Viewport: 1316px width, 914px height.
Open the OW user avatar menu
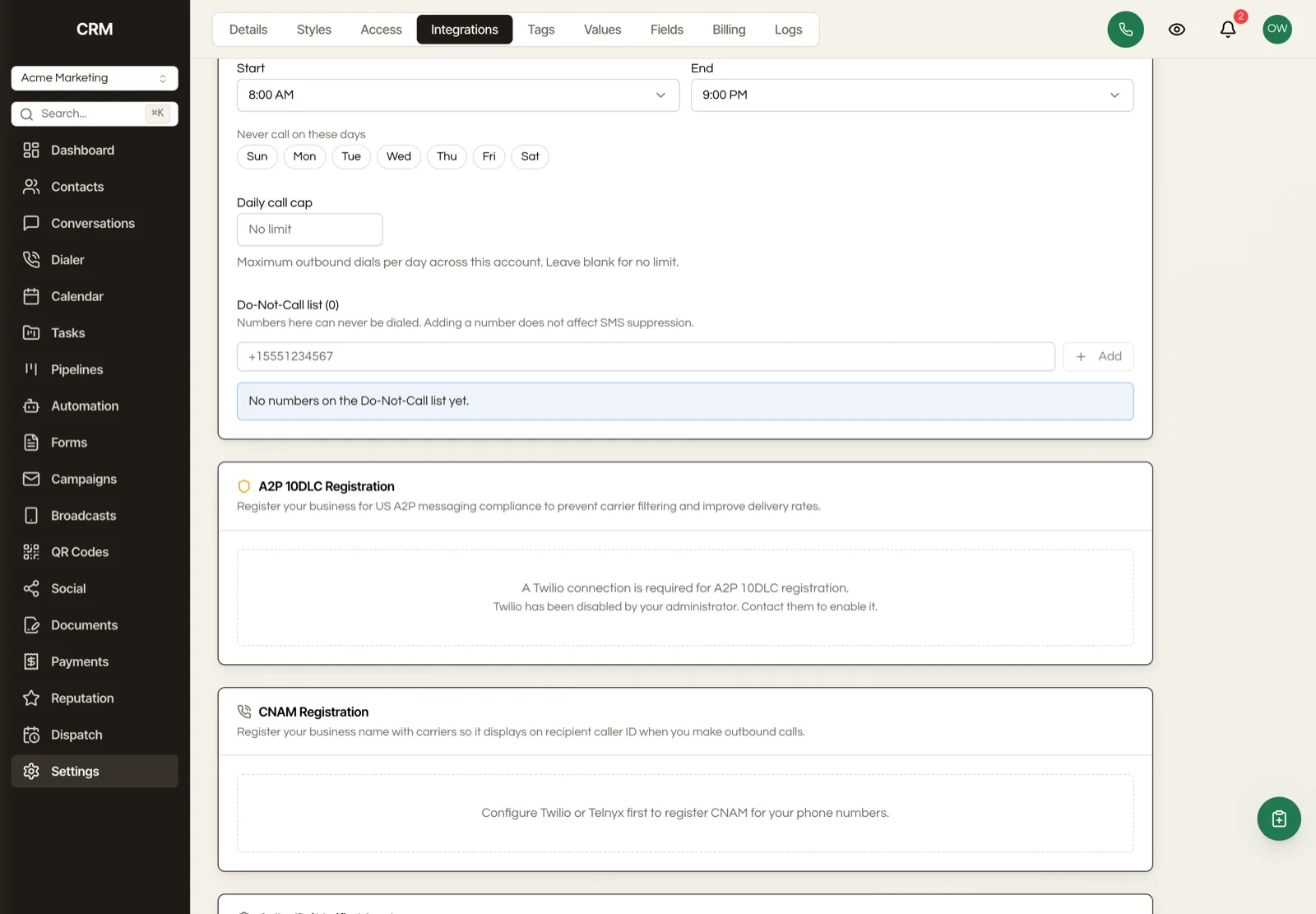(1277, 29)
